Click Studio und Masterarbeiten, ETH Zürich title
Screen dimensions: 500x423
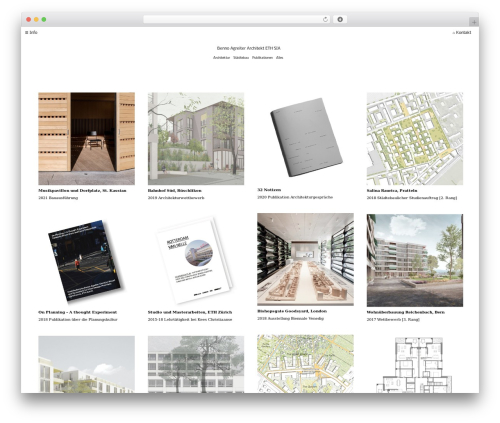(x=190, y=312)
